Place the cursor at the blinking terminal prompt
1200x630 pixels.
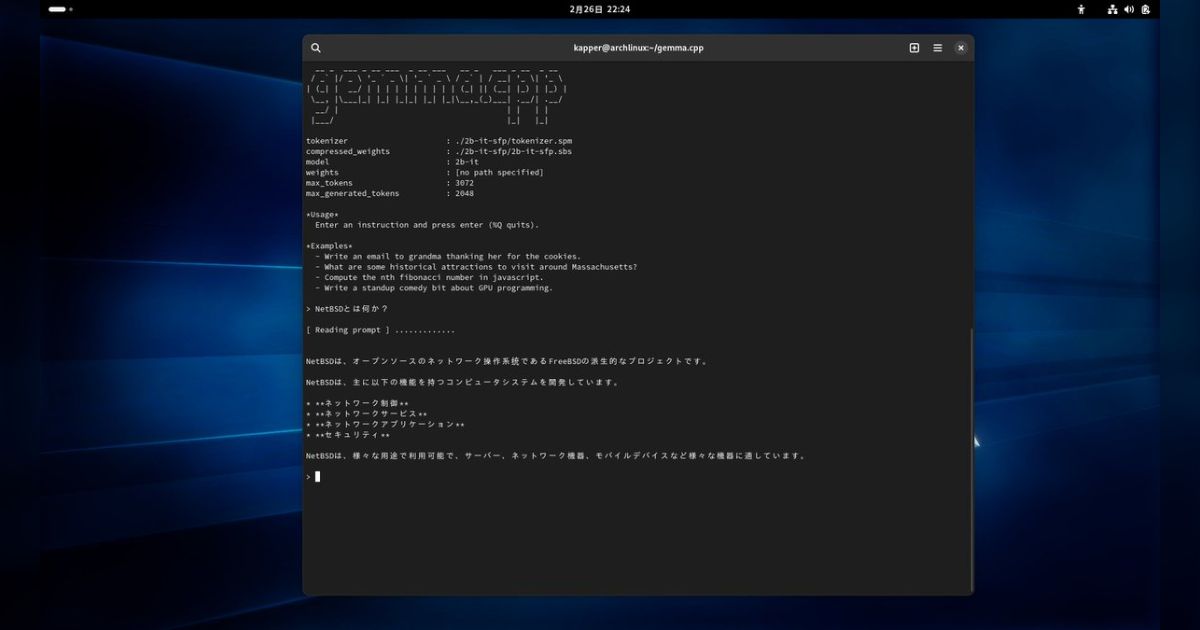tap(316, 477)
